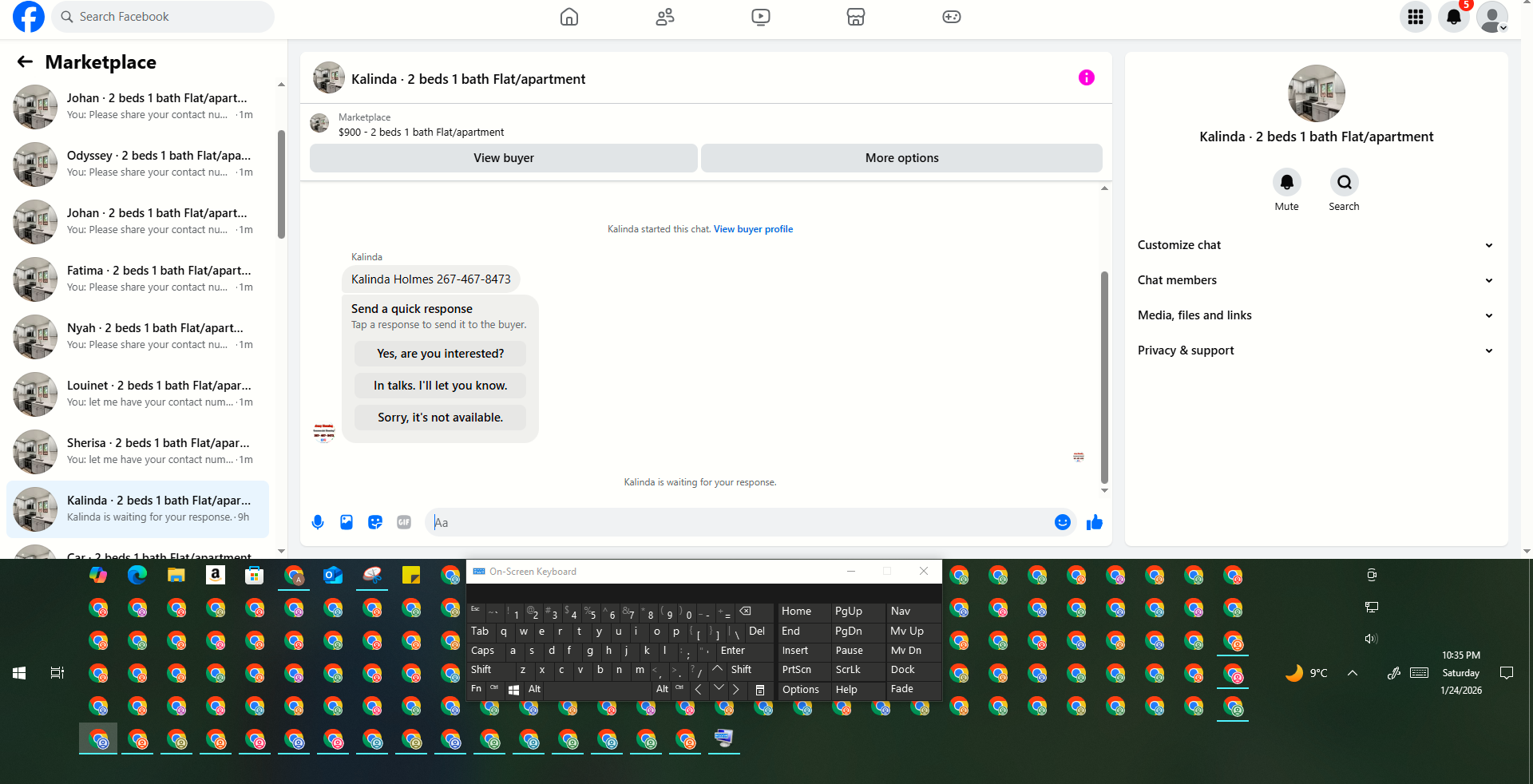Expand Customize chat section
The width and height of the screenshot is (1533, 784).
(1316, 245)
